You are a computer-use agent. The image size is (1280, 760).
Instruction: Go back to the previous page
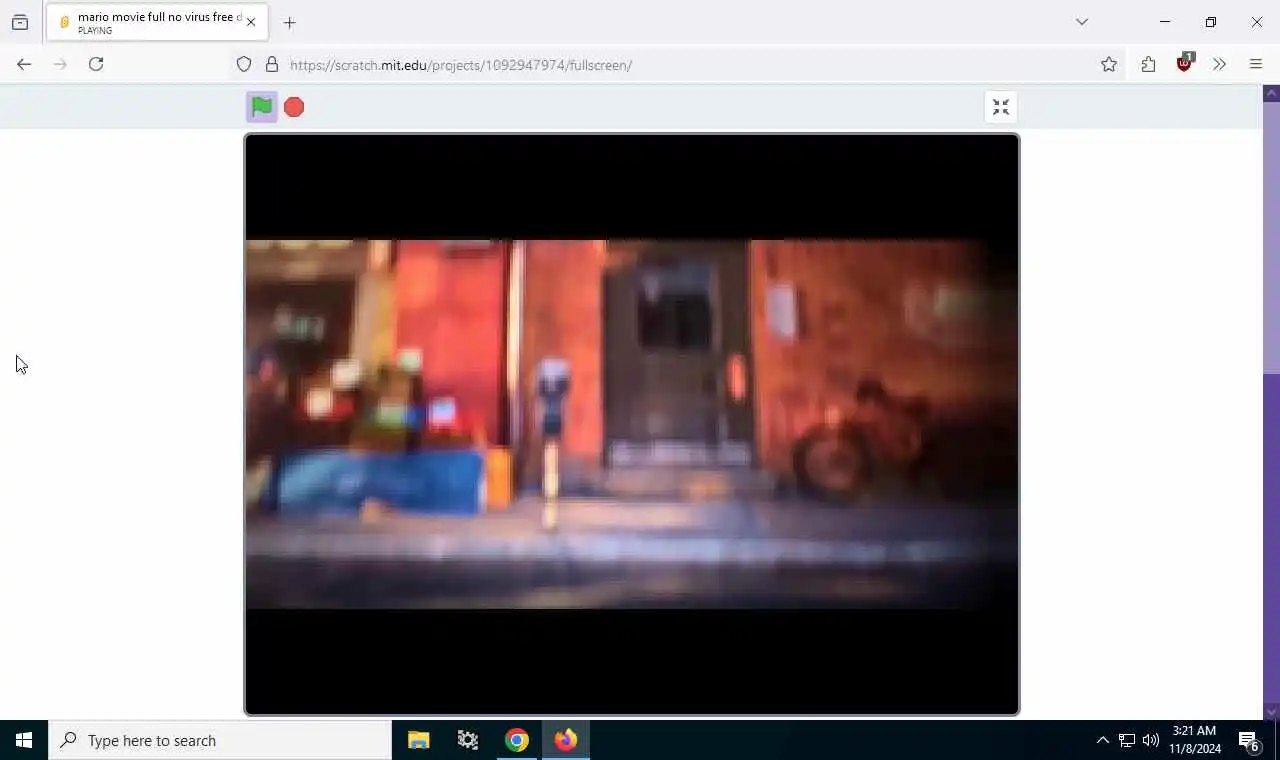pyautogui.click(x=24, y=64)
